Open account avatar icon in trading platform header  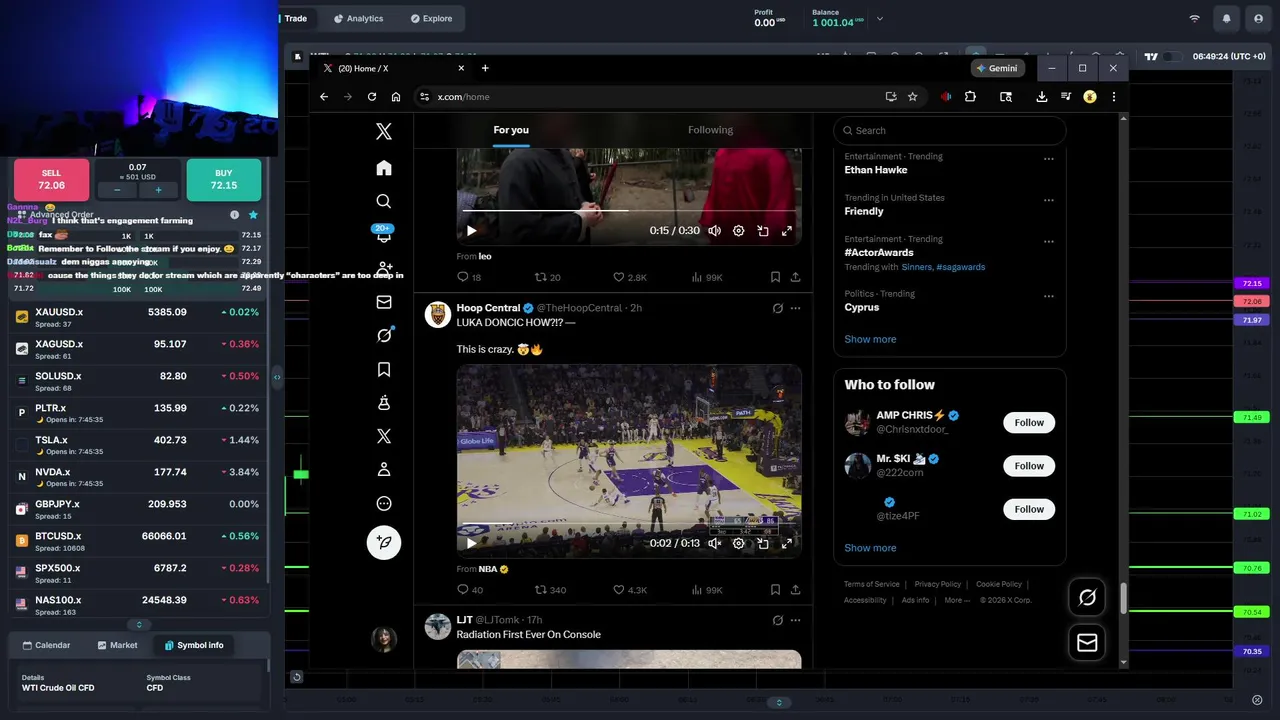pyautogui.click(x=1257, y=18)
